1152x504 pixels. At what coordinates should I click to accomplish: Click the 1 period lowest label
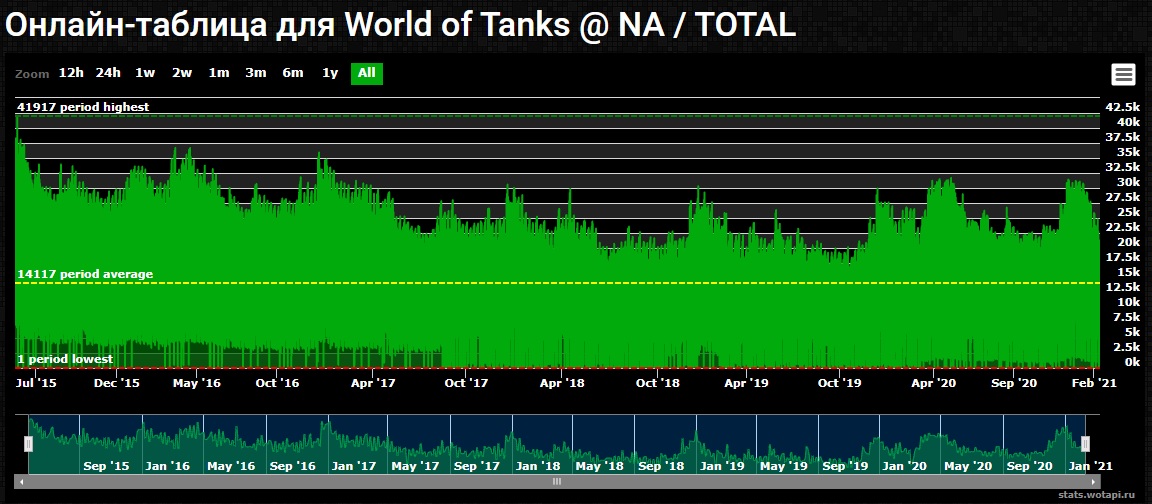(x=65, y=359)
